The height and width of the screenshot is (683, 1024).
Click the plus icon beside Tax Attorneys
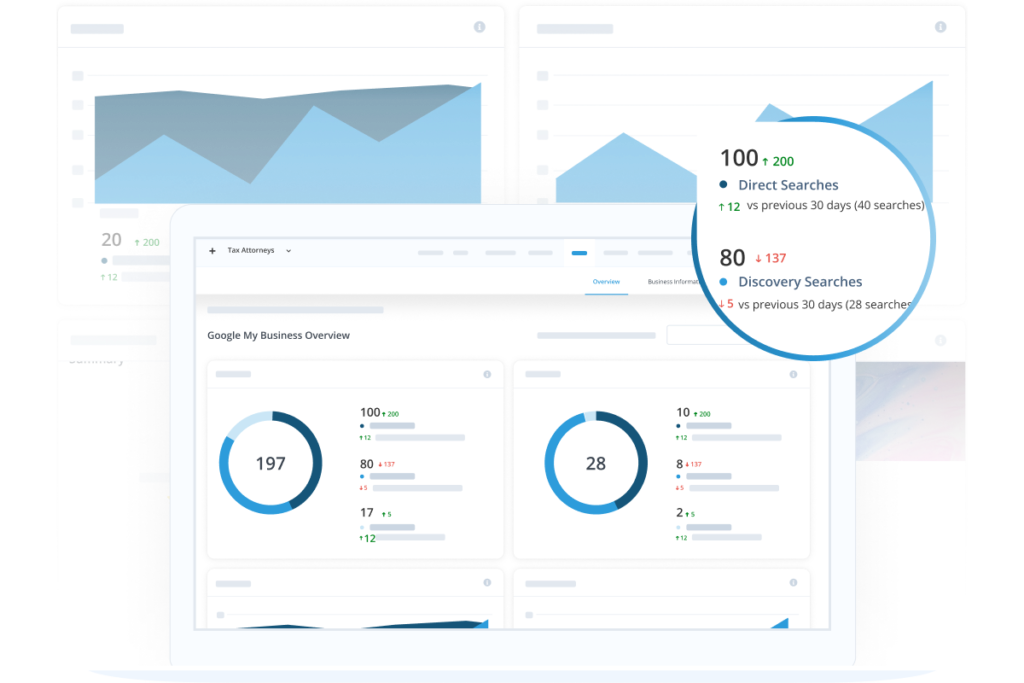click(x=212, y=251)
